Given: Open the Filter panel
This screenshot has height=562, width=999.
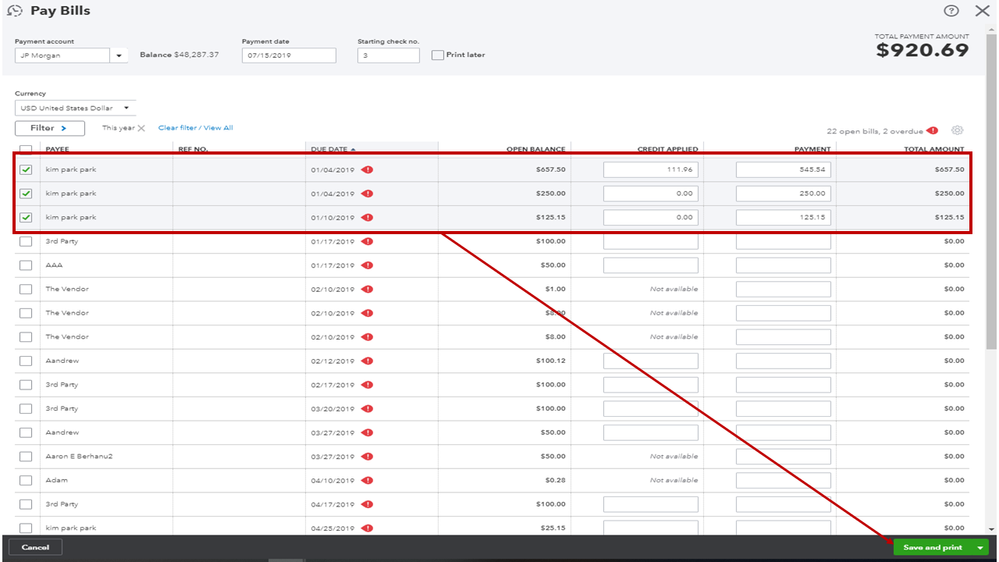Looking at the screenshot, I should (x=50, y=128).
